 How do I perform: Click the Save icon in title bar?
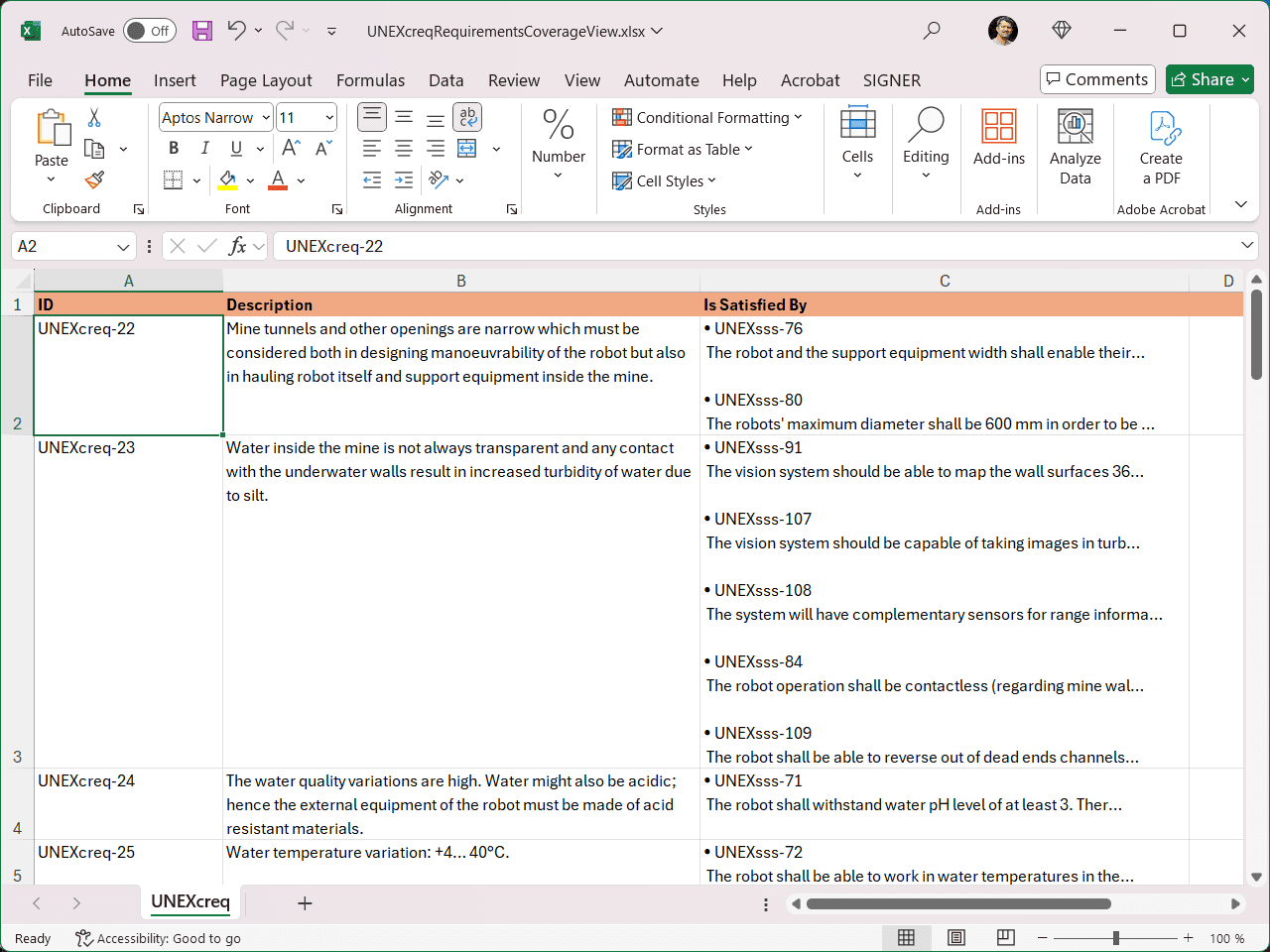[202, 31]
